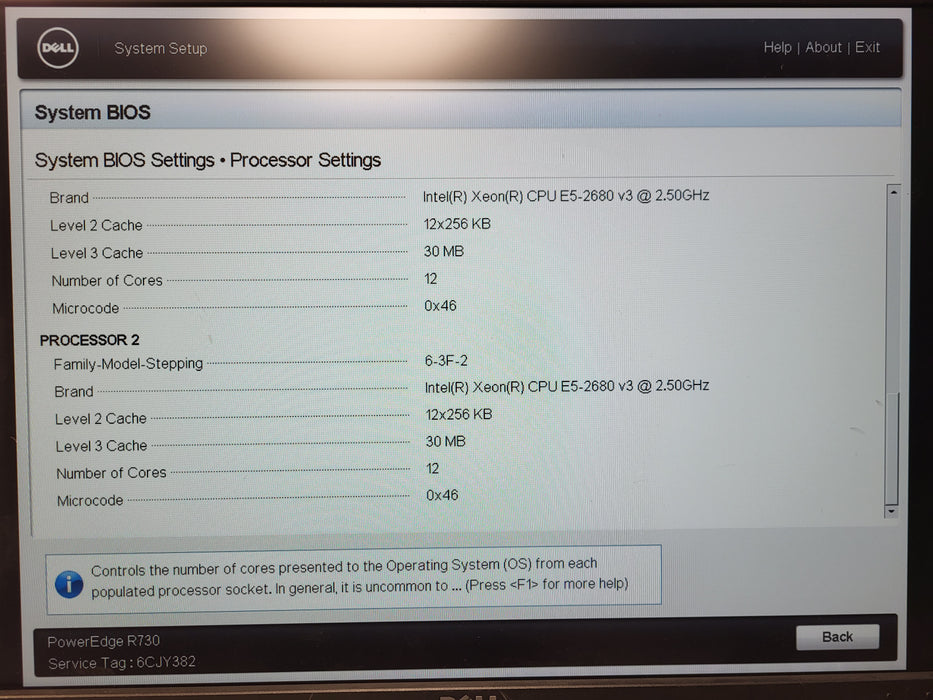Click first 12x256 KB value
The height and width of the screenshot is (700, 933).
pos(457,224)
